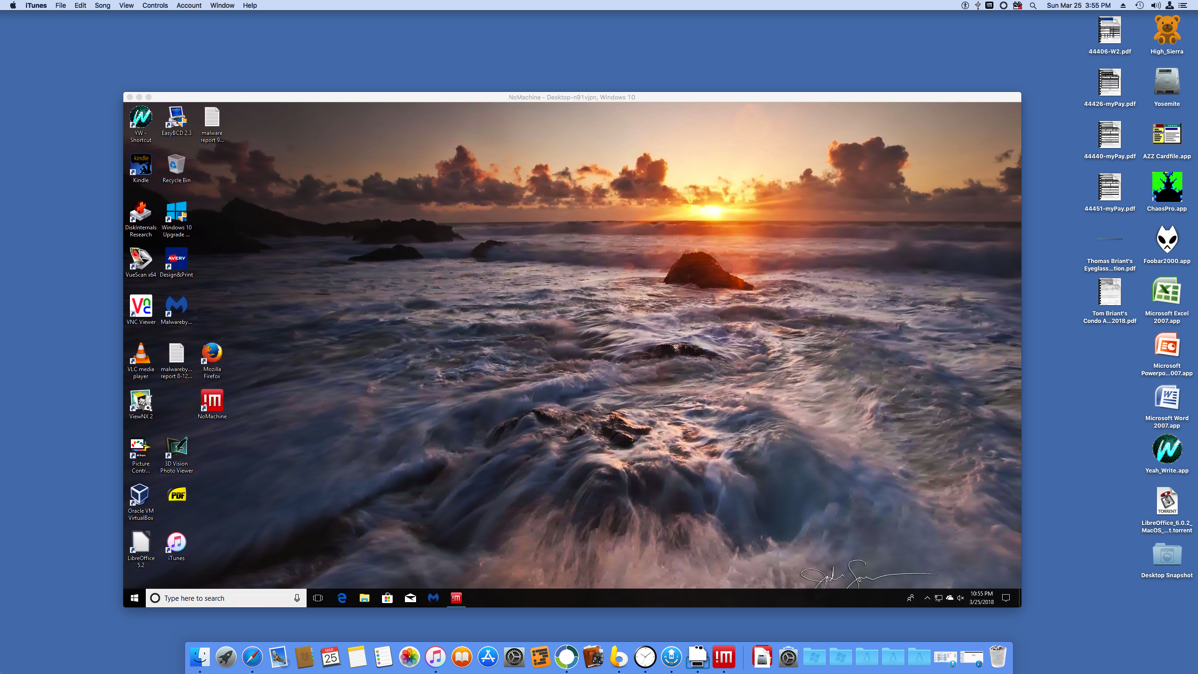Open the Windows Start menu

tap(134, 598)
